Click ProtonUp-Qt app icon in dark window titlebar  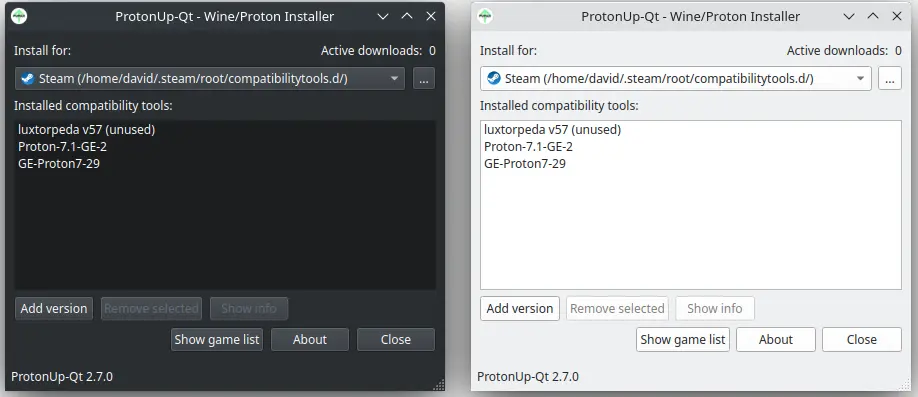click(x=19, y=16)
